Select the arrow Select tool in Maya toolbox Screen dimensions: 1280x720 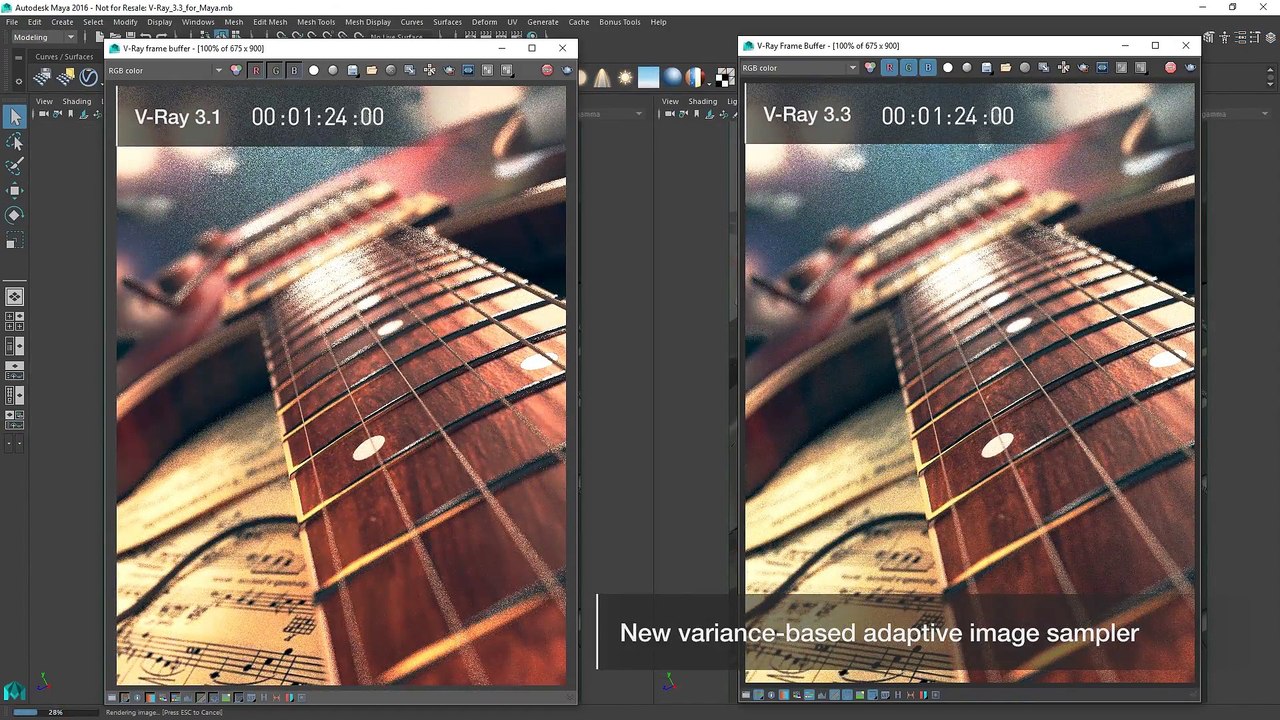[14, 117]
